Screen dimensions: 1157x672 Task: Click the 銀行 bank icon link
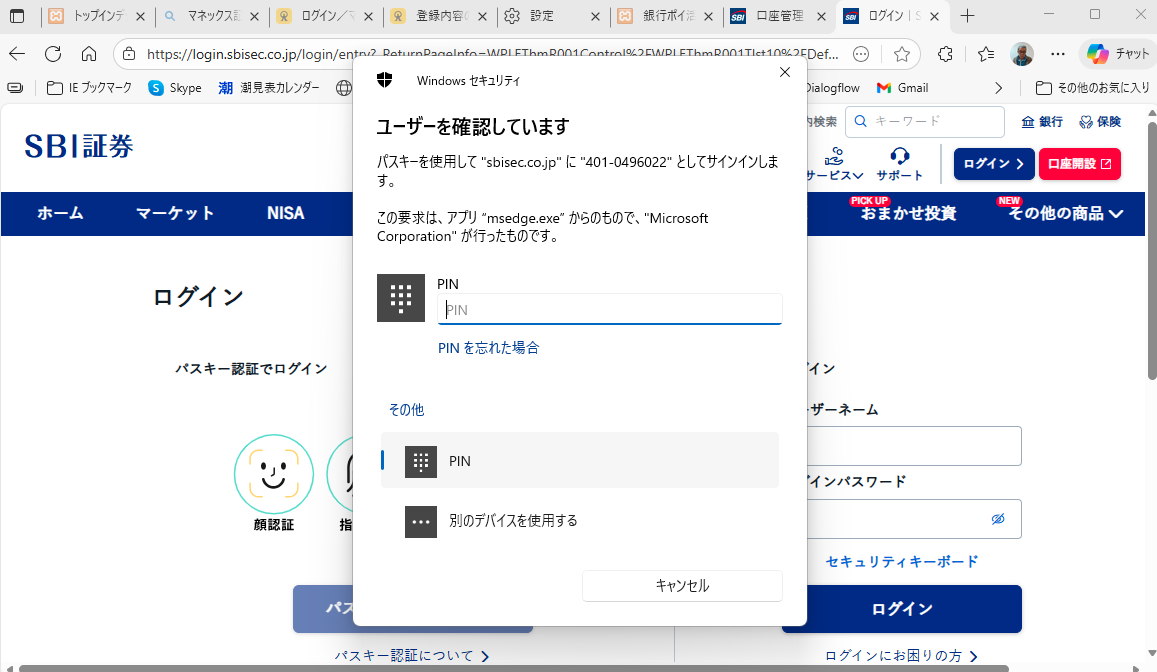(x=1028, y=122)
